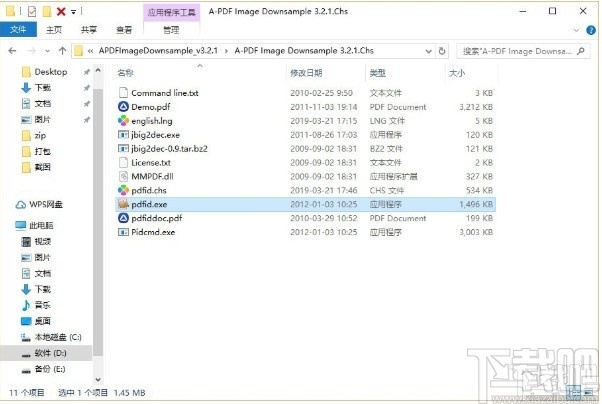Click the english.lng file icon
This screenshot has height=404, width=602.
point(123,121)
